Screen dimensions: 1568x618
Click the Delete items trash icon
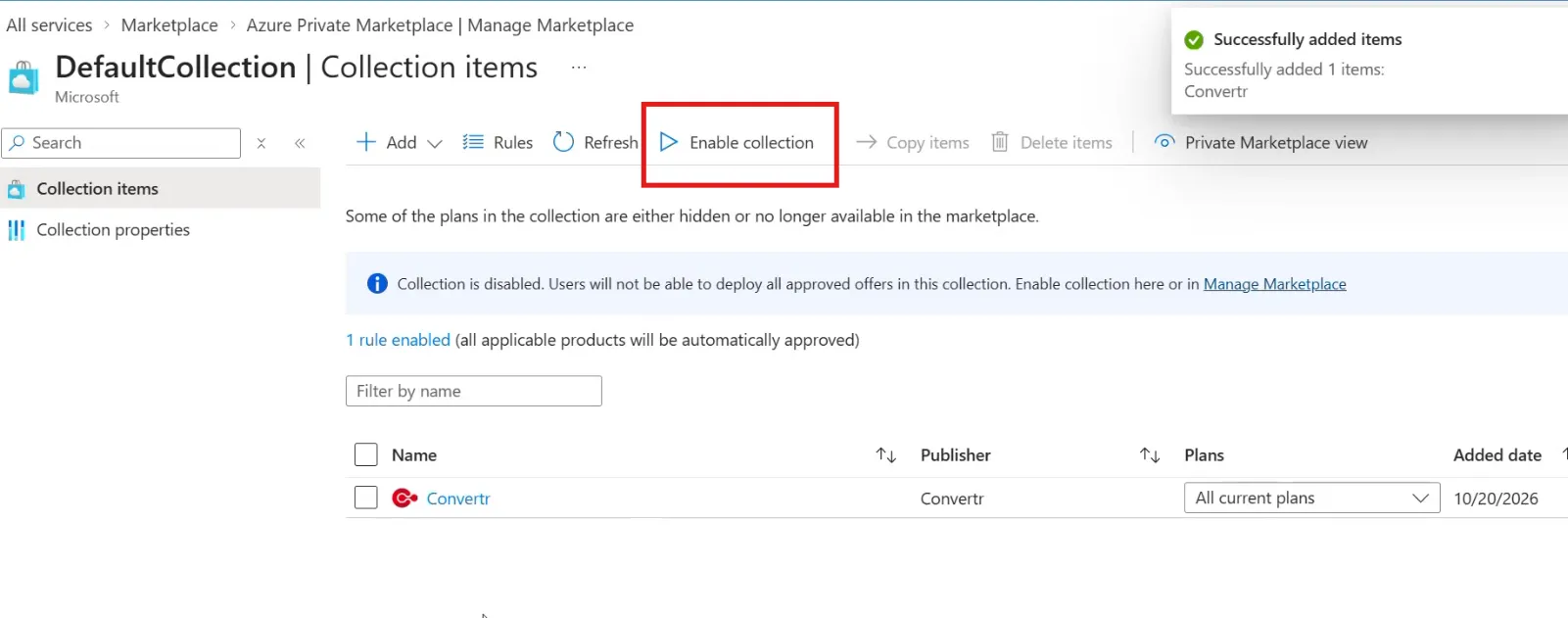1000,142
